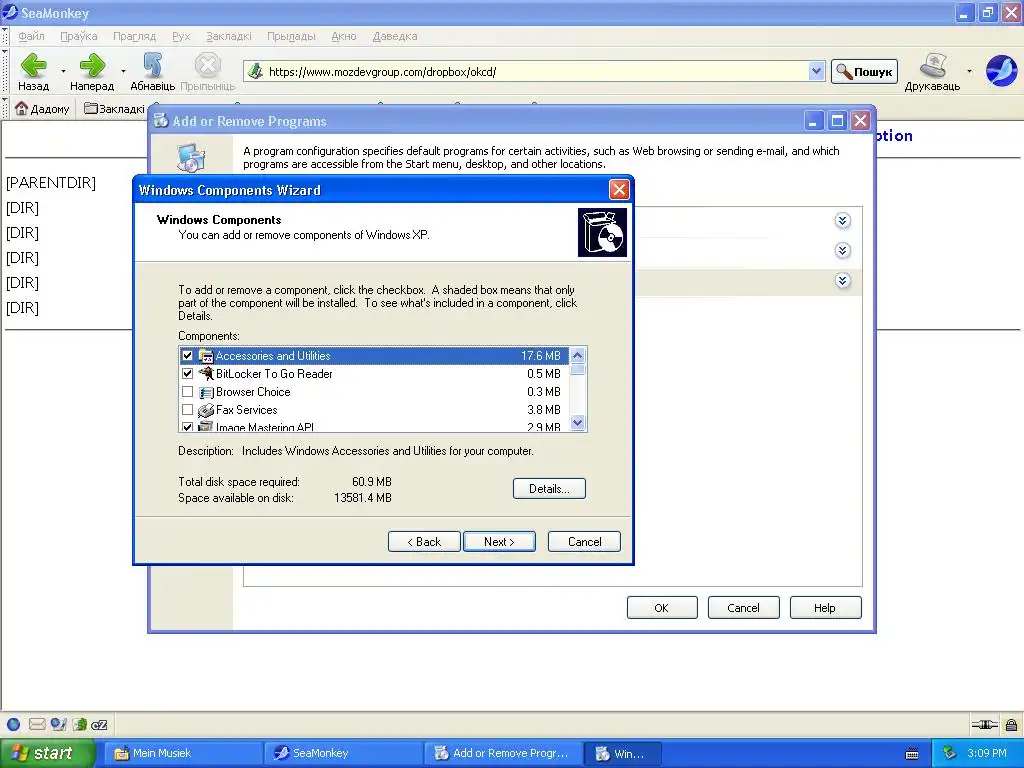Image resolution: width=1024 pixels, height=768 pixels.
Task: Switch to Mein Musiek taskbar item
Action: click(x=183, y=754)
